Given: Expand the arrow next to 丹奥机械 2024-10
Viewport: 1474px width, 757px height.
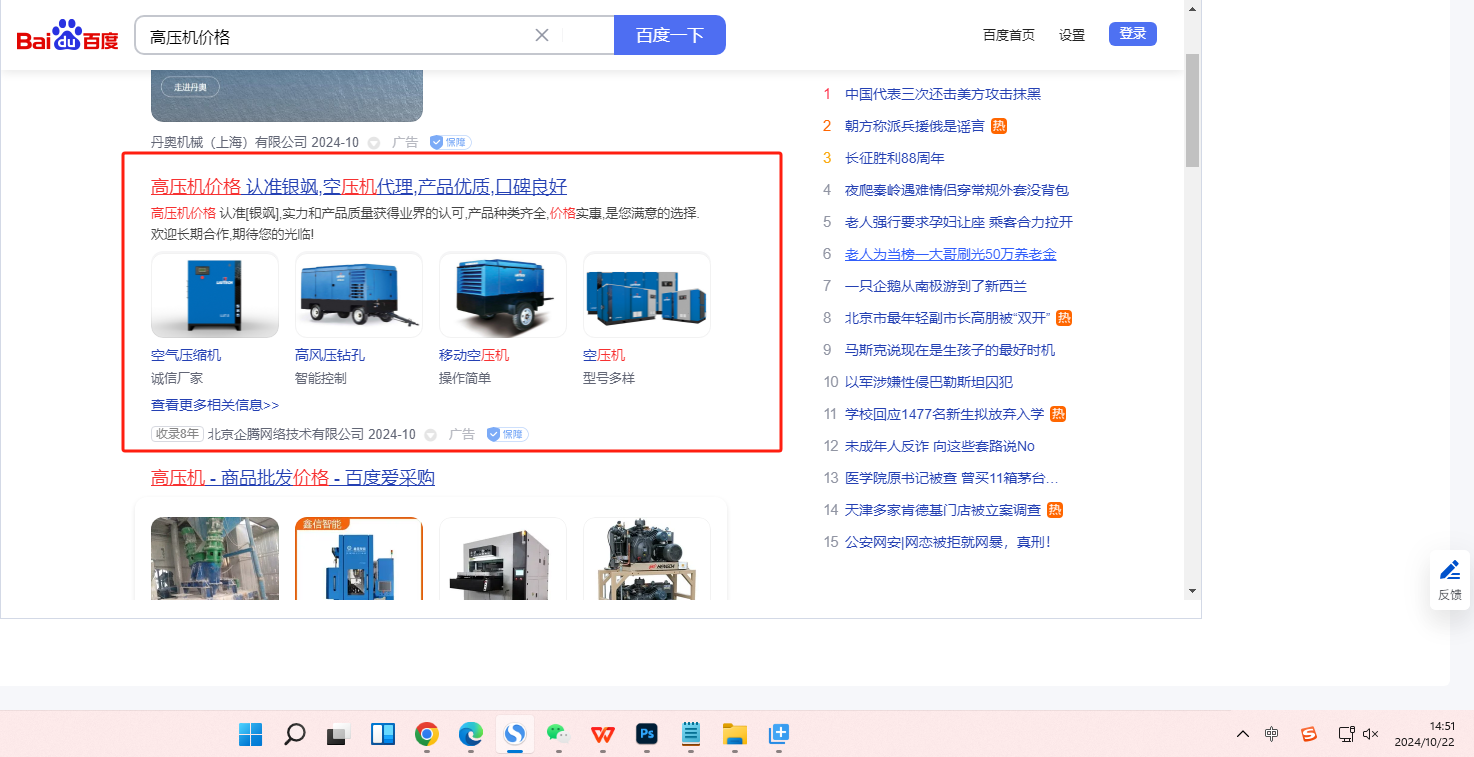Looking at the screenshot, I should [x=374, y=143].
